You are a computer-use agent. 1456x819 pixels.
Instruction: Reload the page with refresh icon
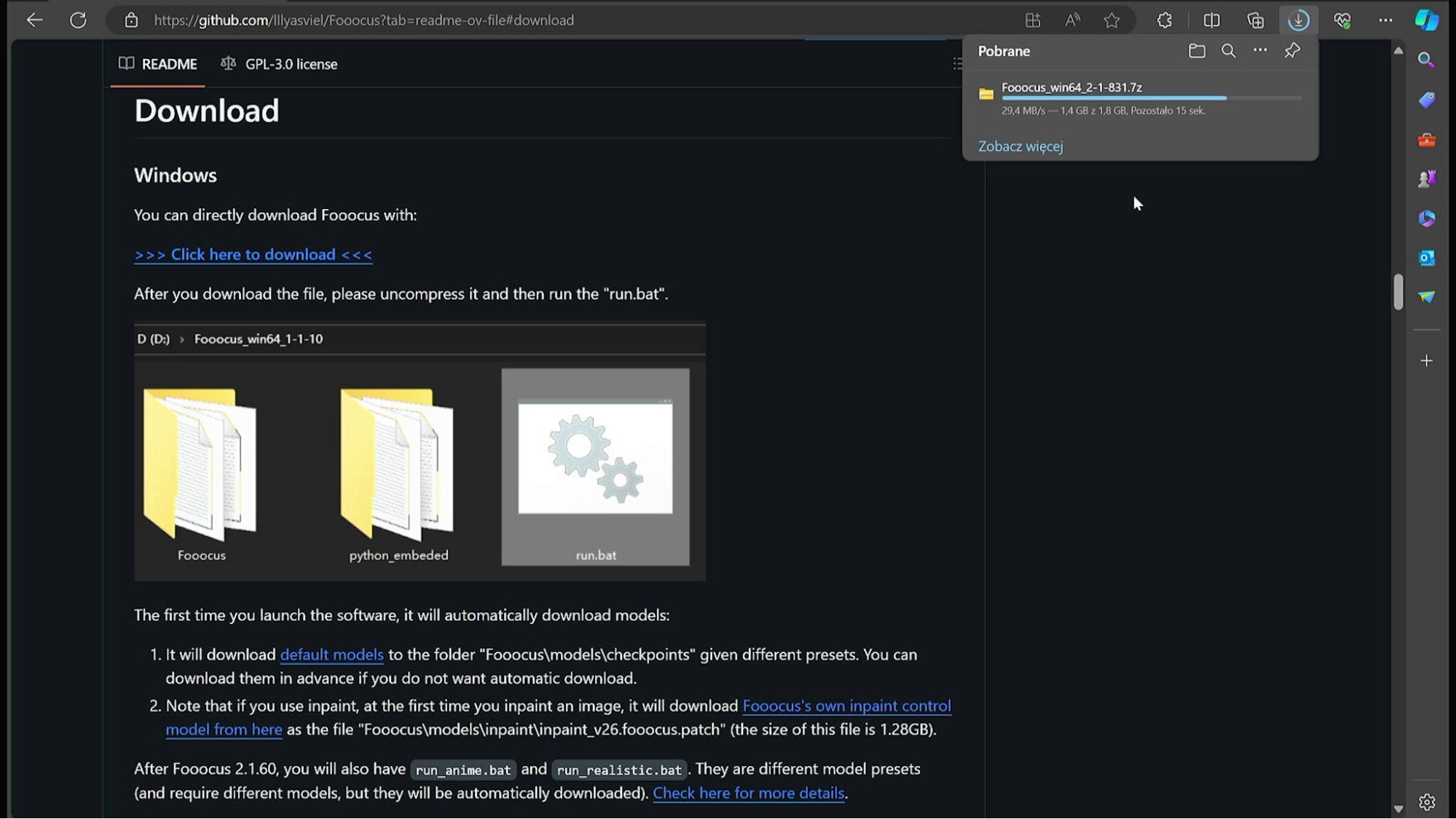[78, 20]
